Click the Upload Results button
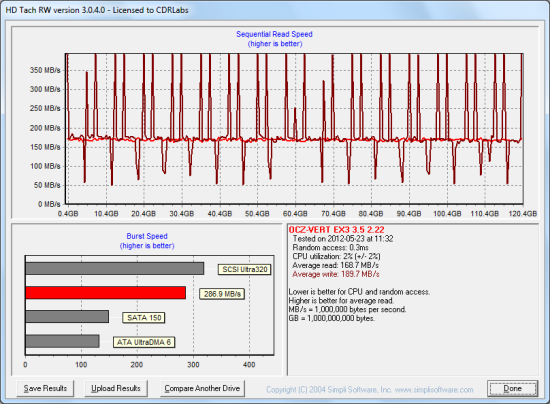The height and width of the screenshot is (404, 550). pyautogui.click(x=116, y=389)
